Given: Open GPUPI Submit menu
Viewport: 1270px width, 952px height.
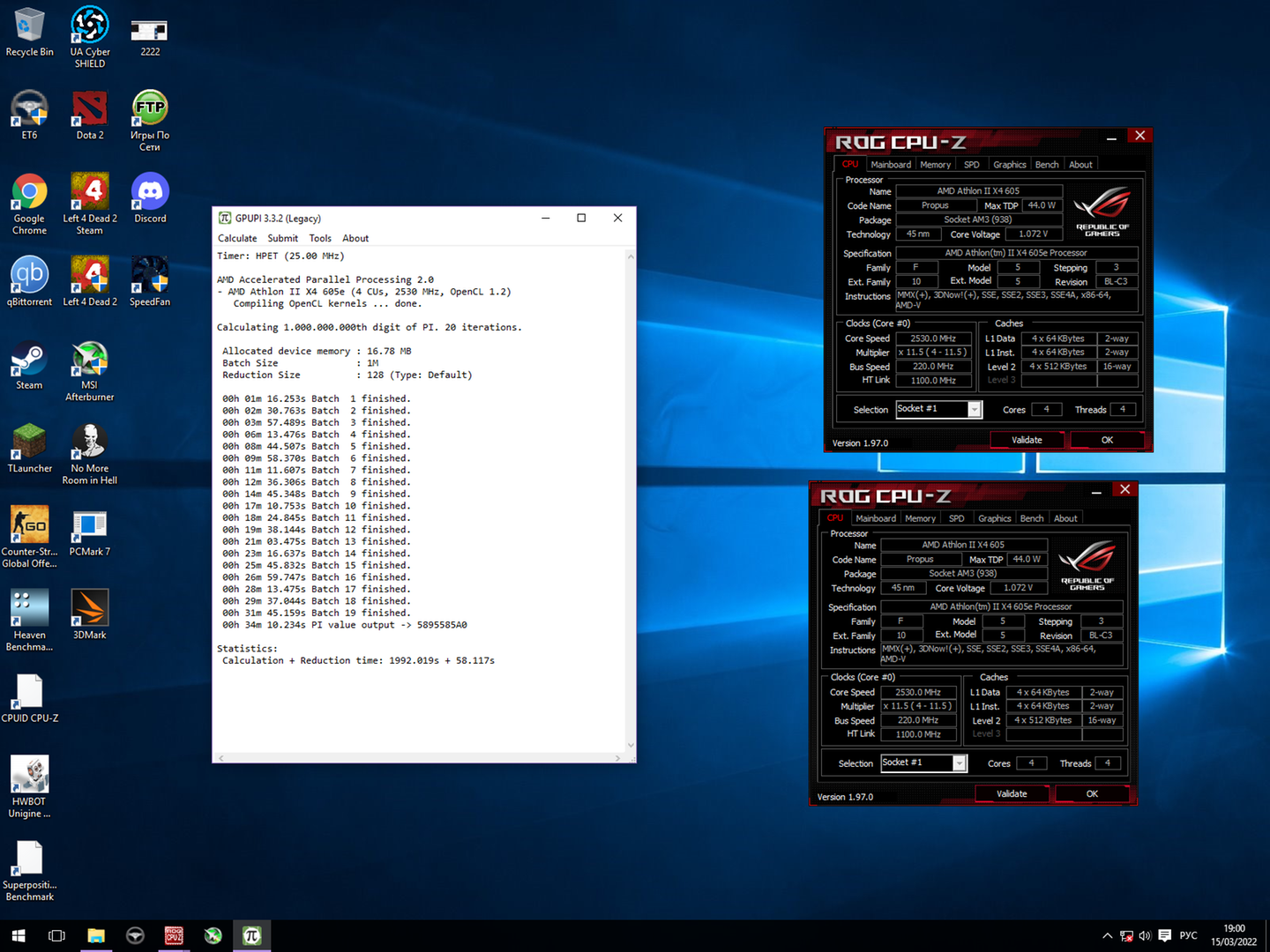Looking at the screenshot, I should pyautogui.click(x=283, y=238).
